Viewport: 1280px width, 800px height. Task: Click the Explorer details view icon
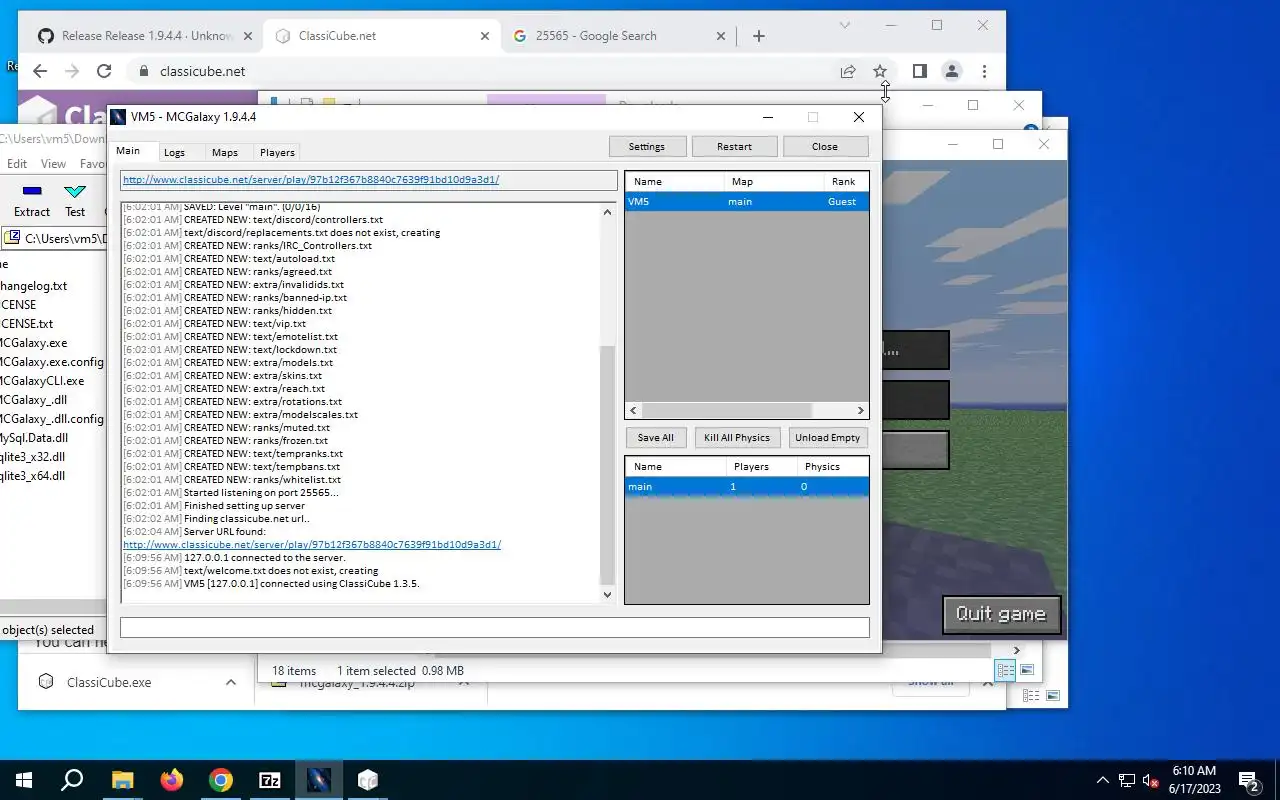(x=1007, y=670)
